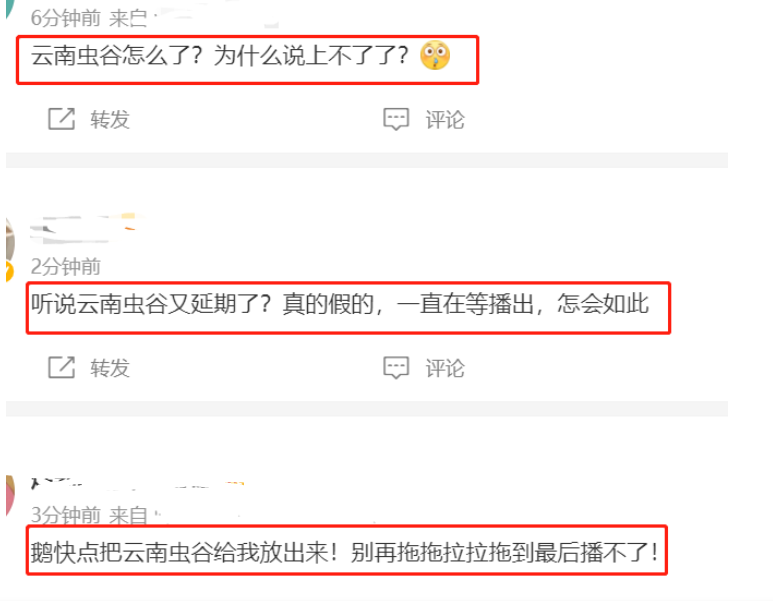This screenshot has height=601, width=773.
Task: Open the comment icon under first post
Action: [396, 119]
